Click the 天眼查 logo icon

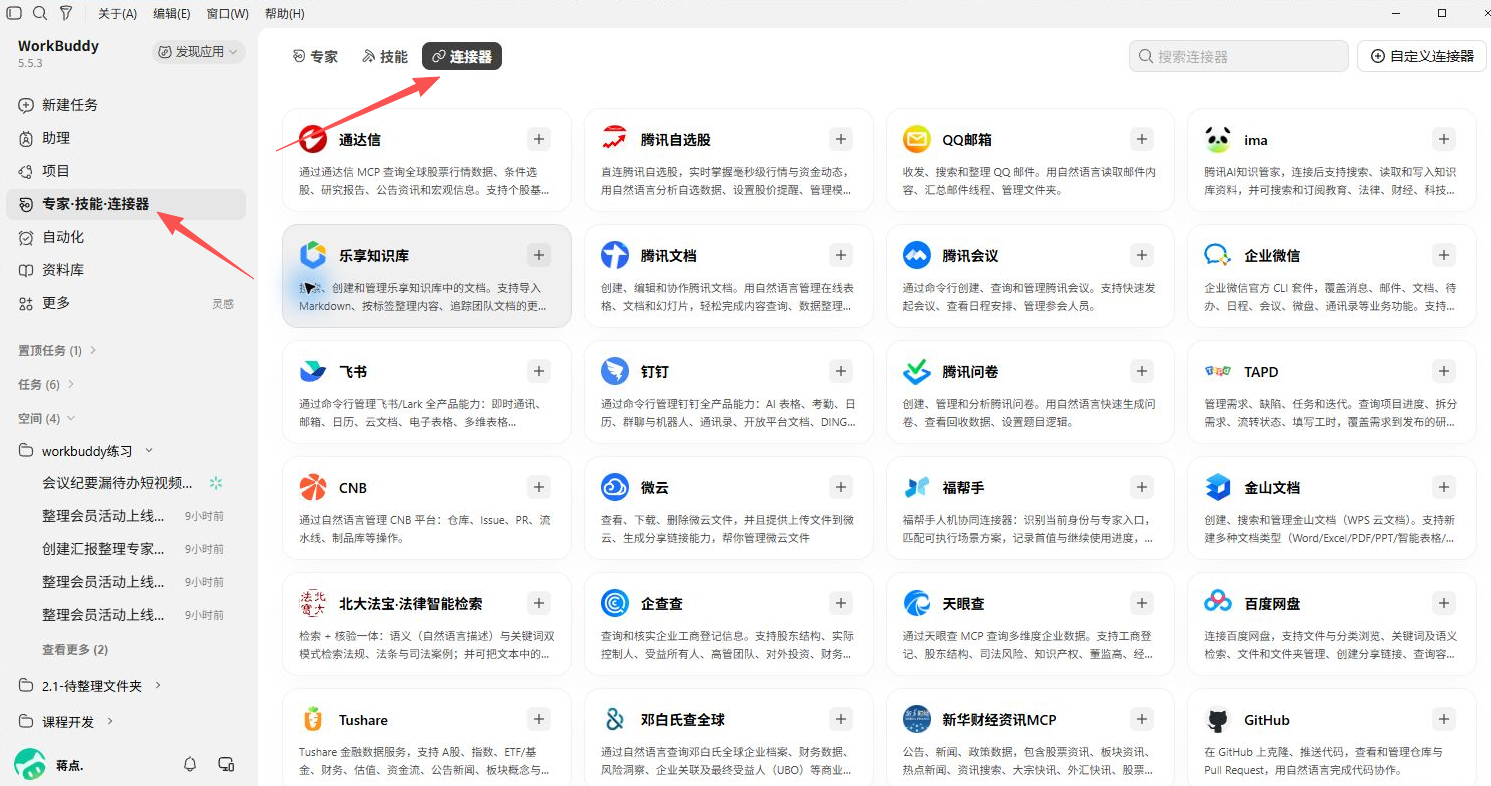(916, 603)
